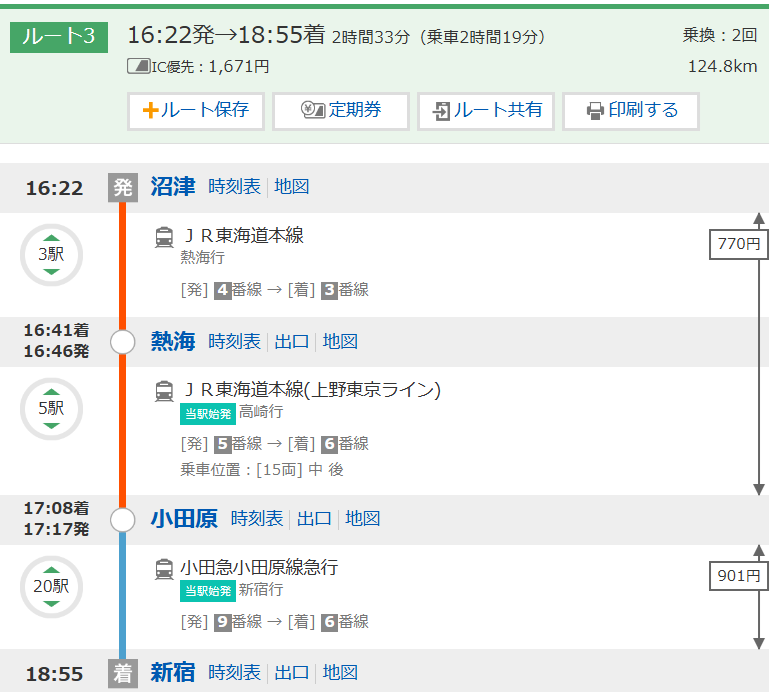Click the ルート保存 button
Screen dimensions: 777x692
(196, 111)
